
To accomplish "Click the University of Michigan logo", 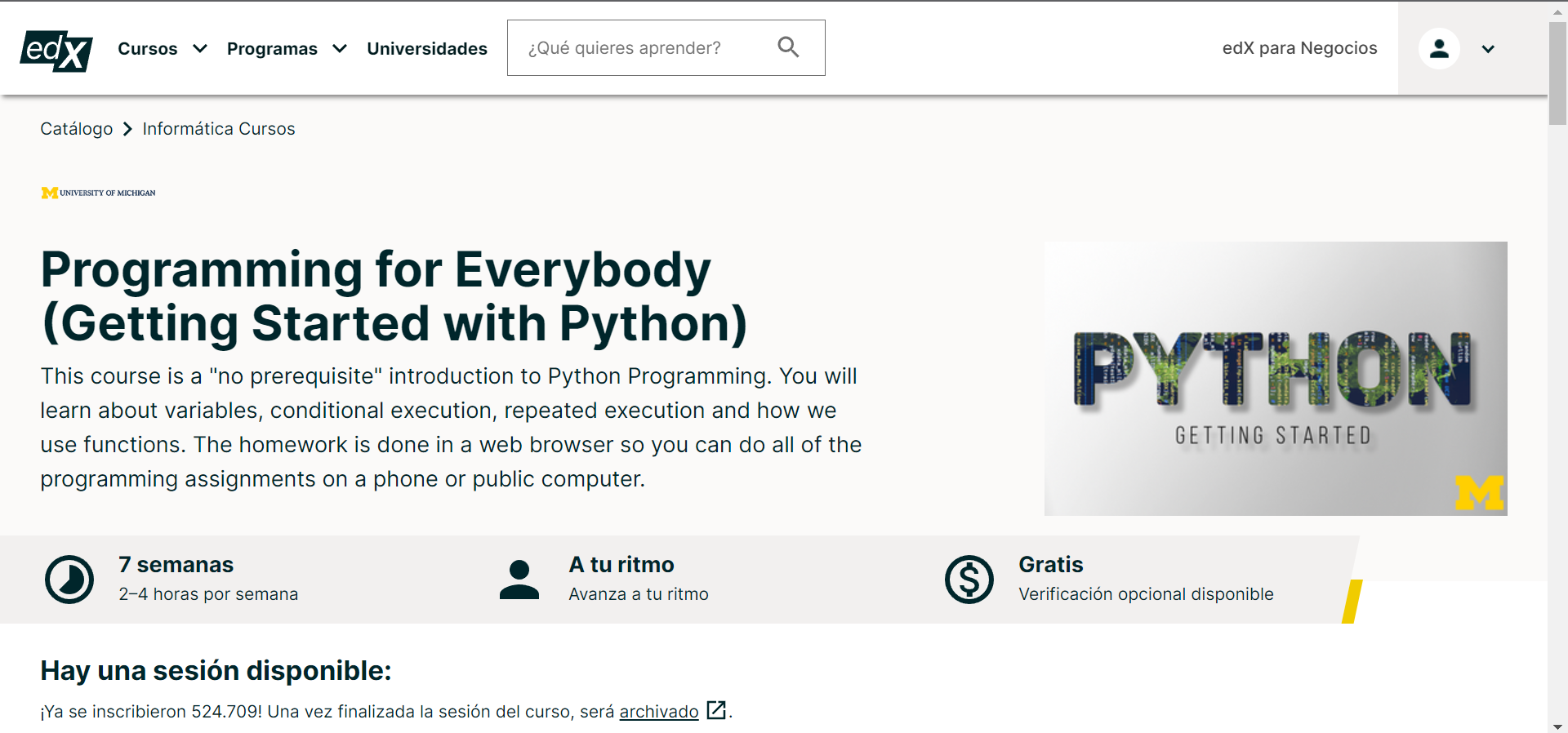I will [x=98, y=193].
